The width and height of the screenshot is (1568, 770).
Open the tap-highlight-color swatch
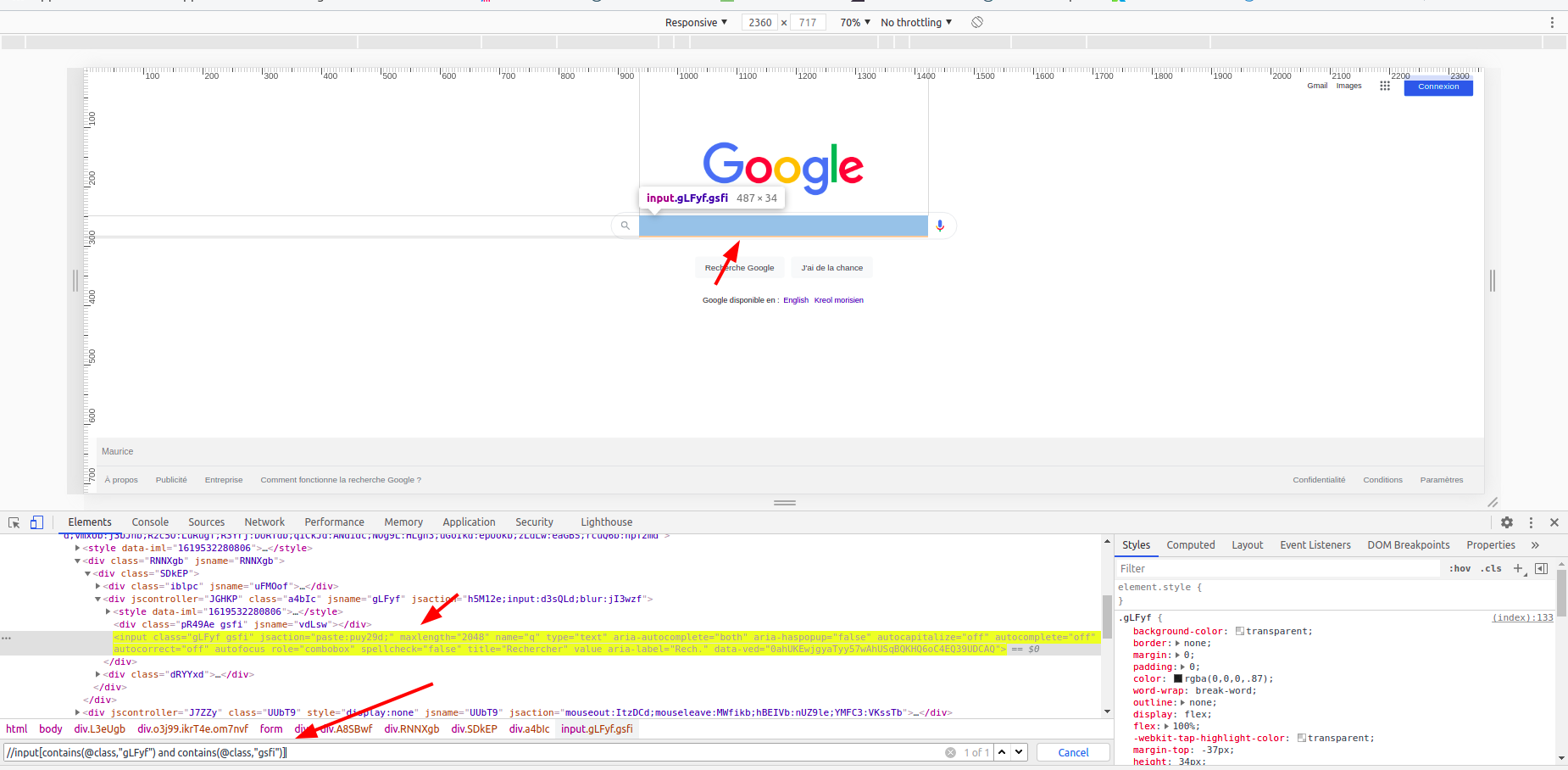pos(1302,739)
